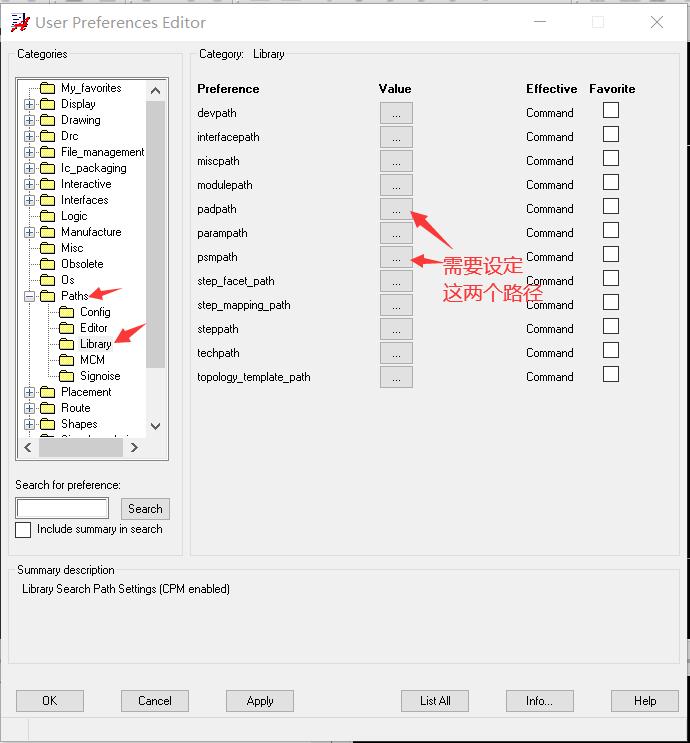Tick Favorite checkbox for interfacepath
The width and height of the screenshot is (690, 743).
coord(611,135)
